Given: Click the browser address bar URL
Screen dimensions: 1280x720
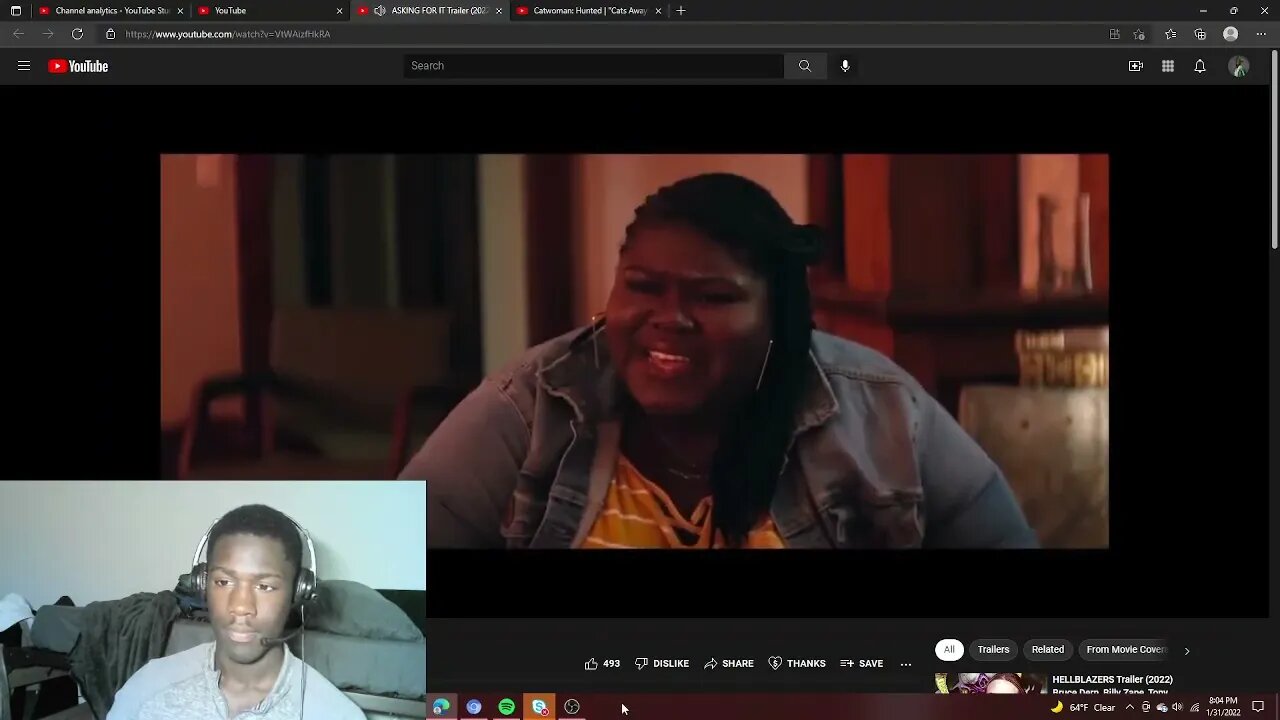Looking at the screenshot, I should click(x=228, y=34).
